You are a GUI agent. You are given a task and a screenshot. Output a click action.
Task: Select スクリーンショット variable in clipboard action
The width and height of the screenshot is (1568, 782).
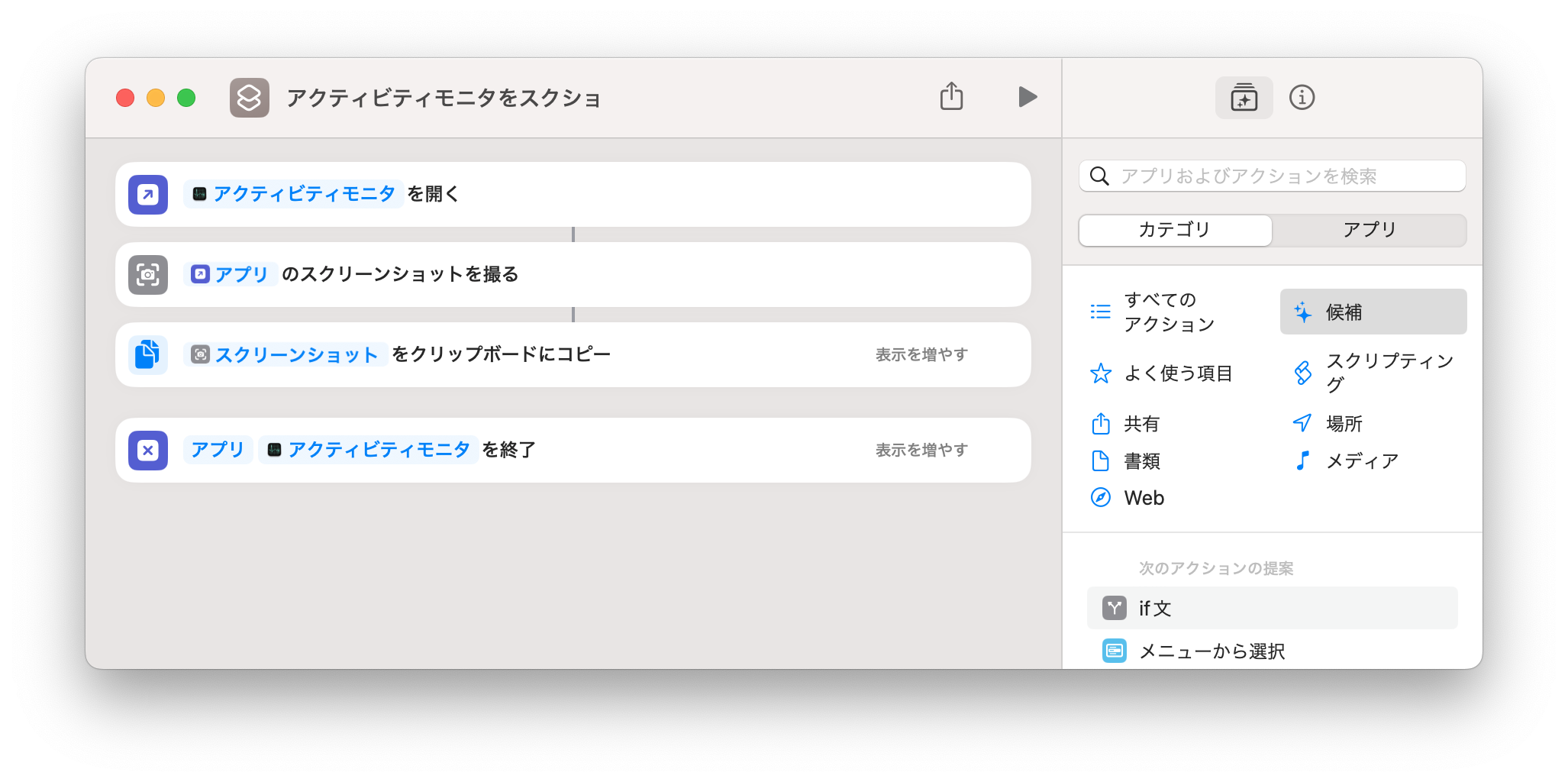point(286,354)
